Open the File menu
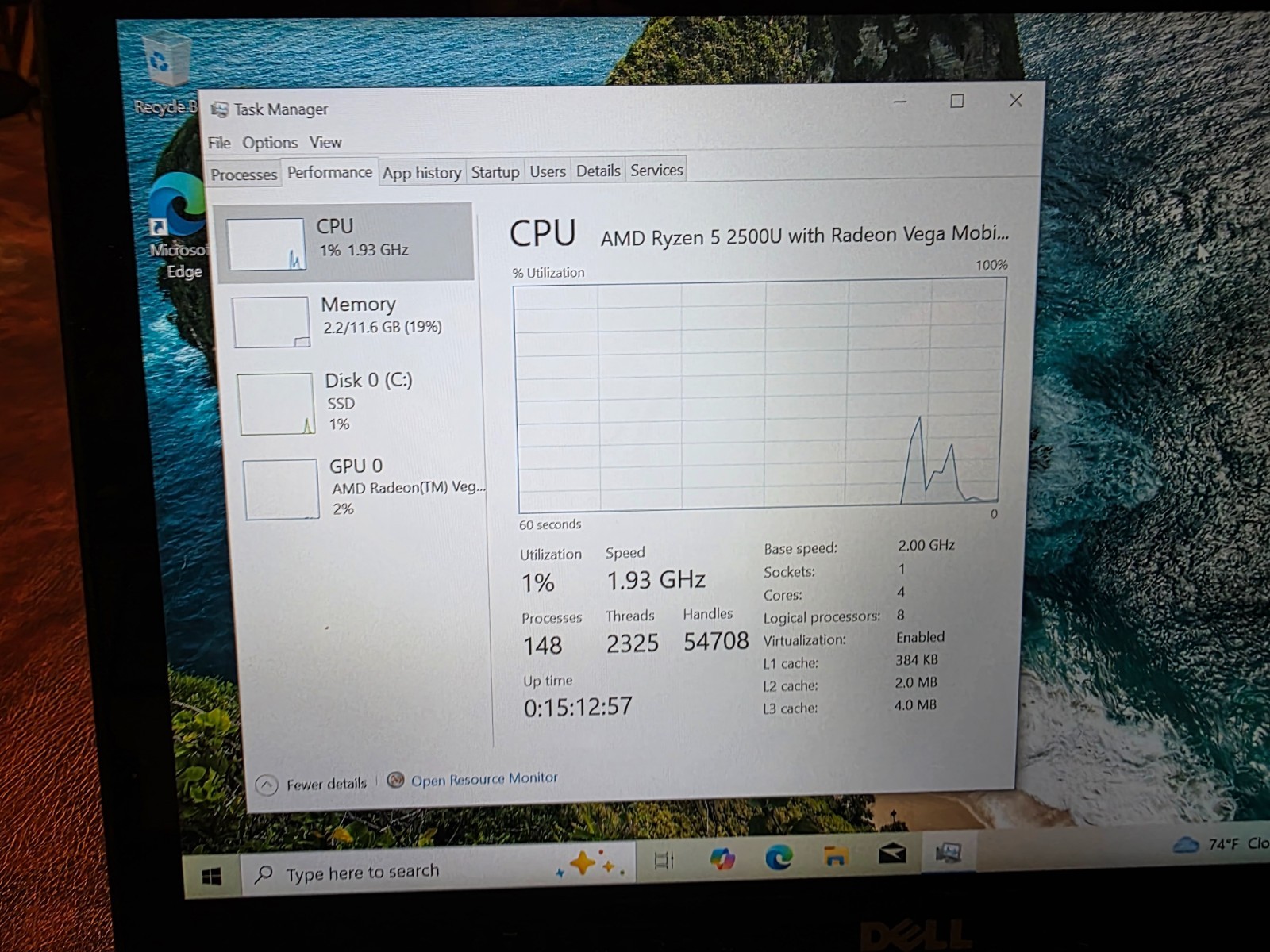1270x952 pixels. 219,143
